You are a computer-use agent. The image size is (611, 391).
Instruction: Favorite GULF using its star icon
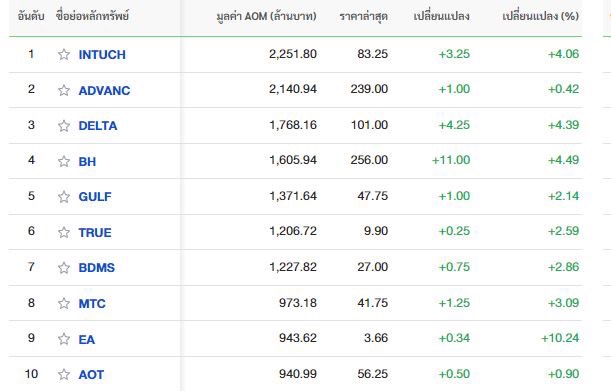[x=64, y=196]
